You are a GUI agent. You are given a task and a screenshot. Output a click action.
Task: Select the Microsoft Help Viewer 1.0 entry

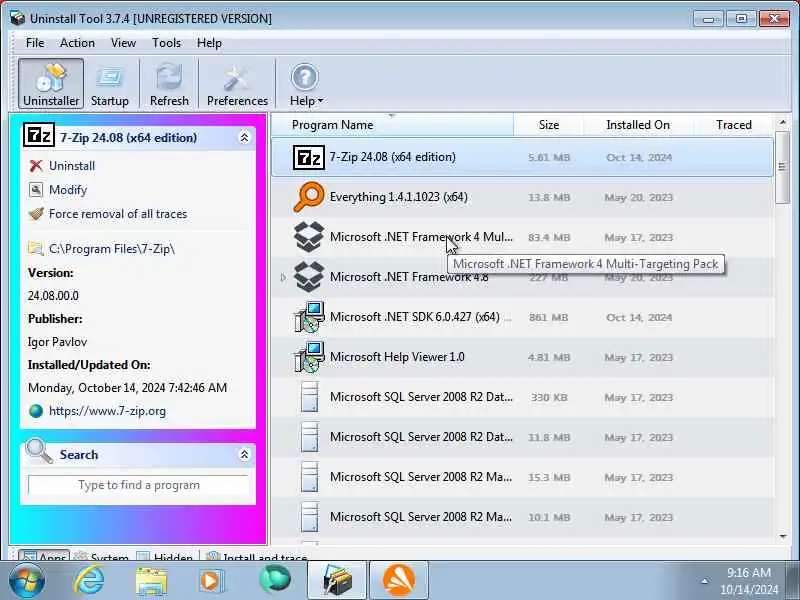coord(522,357)
